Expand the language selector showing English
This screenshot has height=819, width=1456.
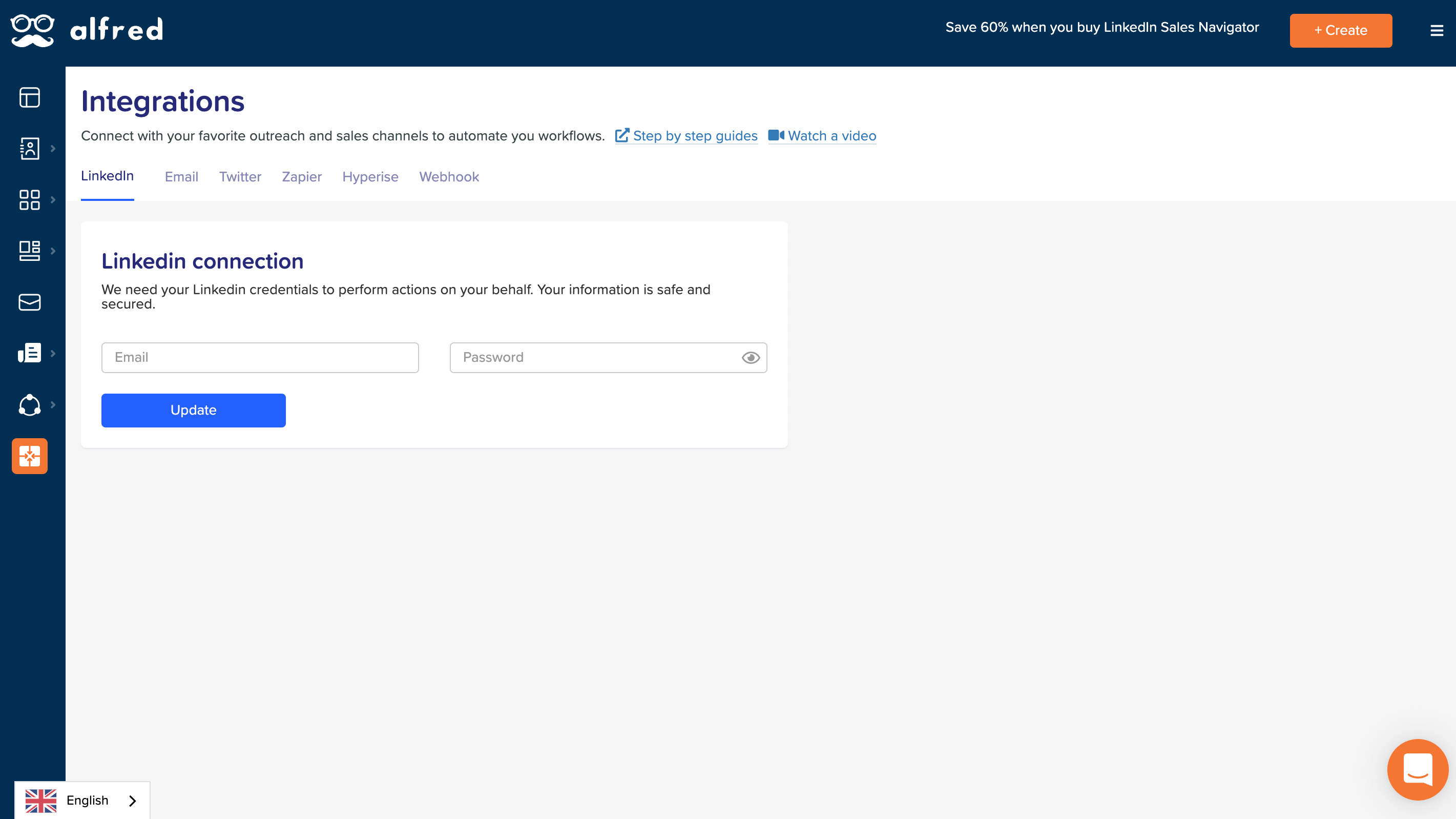tap(82, 800)
